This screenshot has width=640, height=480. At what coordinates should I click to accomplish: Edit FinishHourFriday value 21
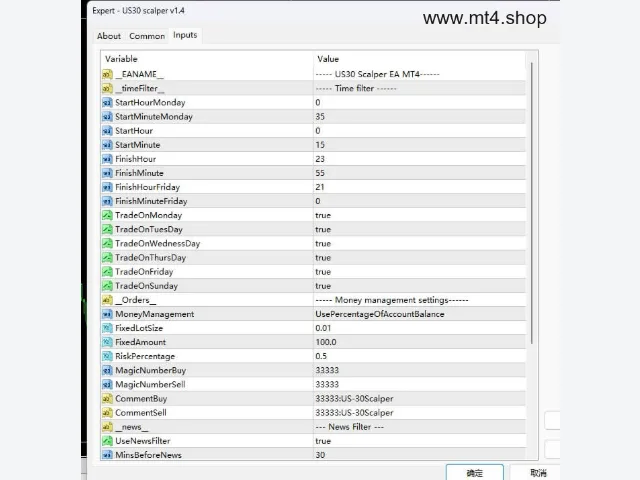[320, 187]
